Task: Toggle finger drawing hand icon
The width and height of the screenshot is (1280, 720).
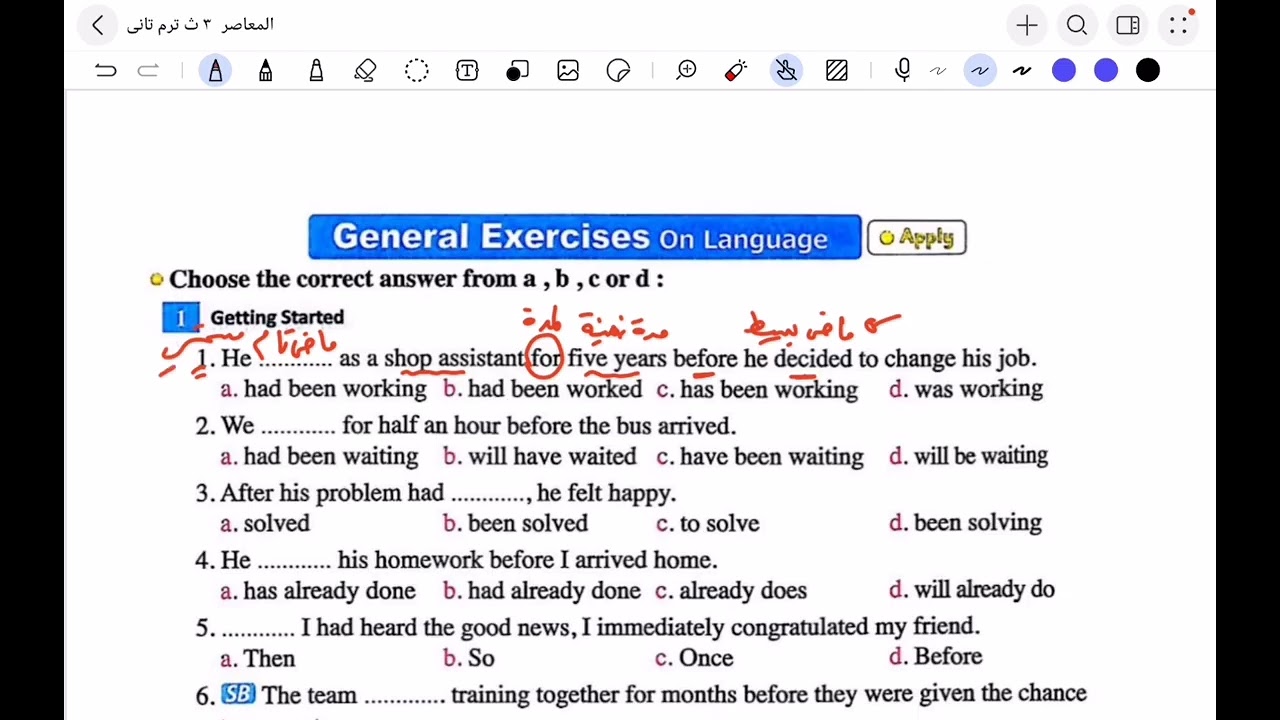Action: 787,70
